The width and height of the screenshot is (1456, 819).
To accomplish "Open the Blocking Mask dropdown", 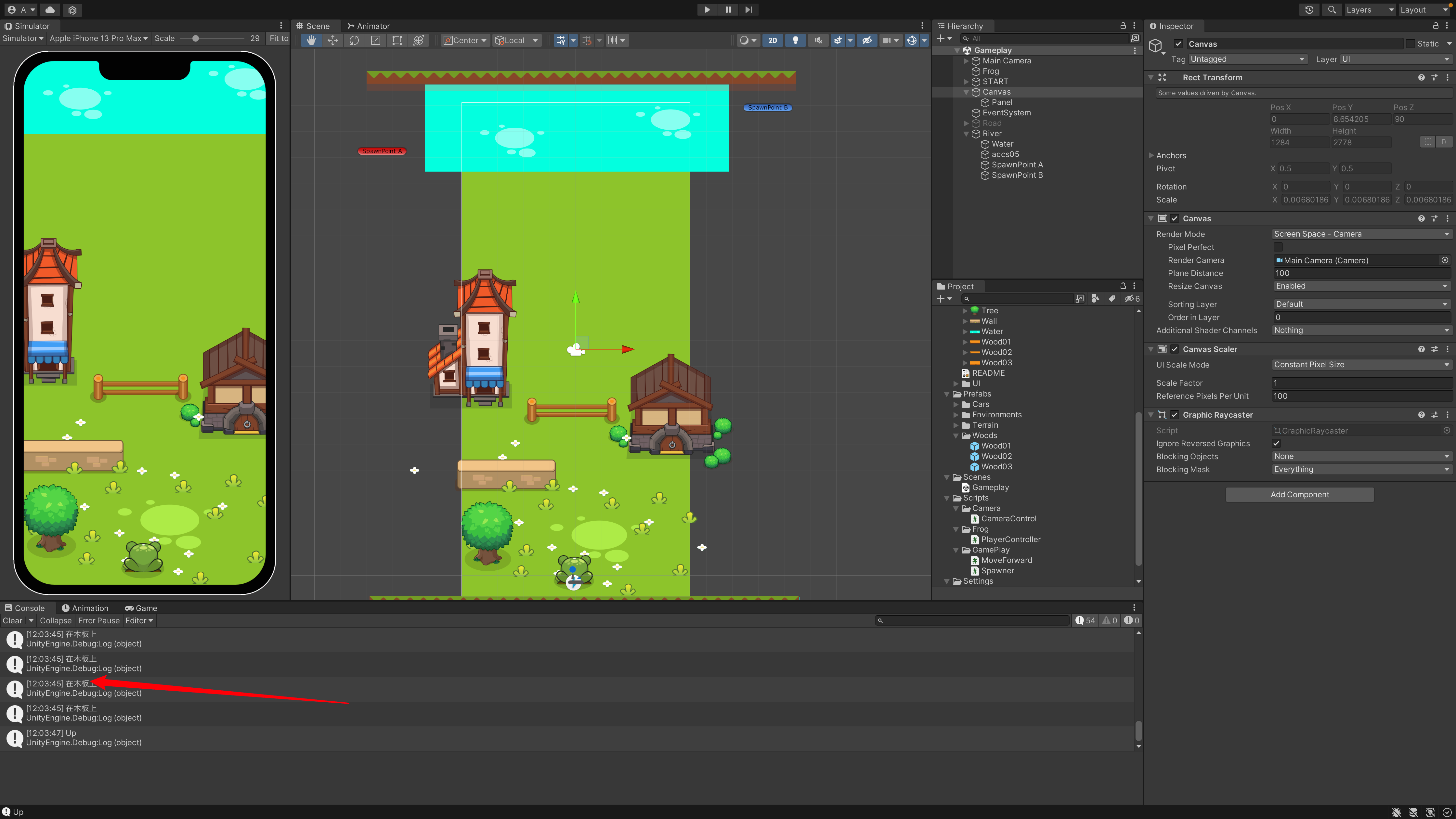I will coord(1362,470).
